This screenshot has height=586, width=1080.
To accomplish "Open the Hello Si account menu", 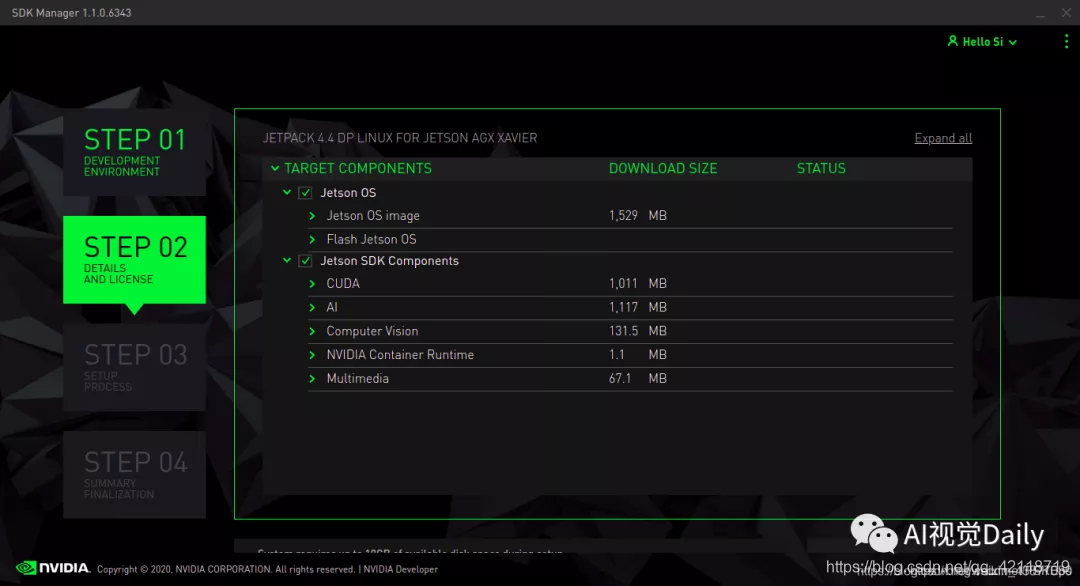I will 982,42.
